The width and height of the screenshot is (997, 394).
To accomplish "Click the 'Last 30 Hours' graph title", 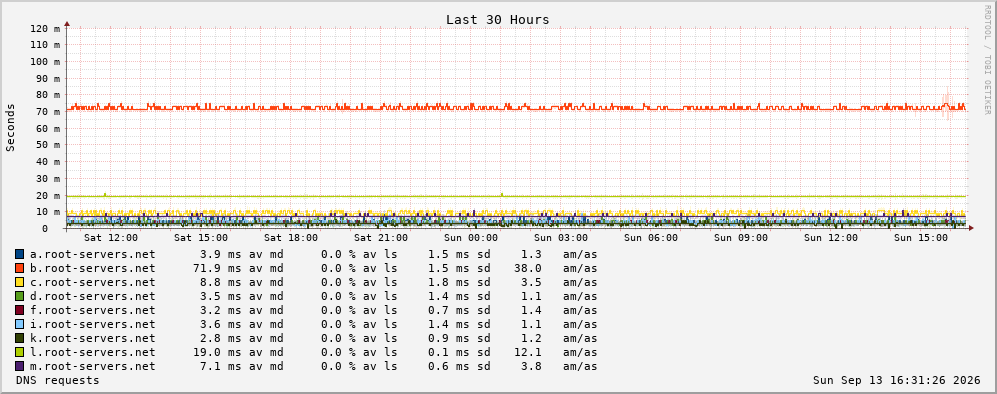I will [x=497, y=20].
